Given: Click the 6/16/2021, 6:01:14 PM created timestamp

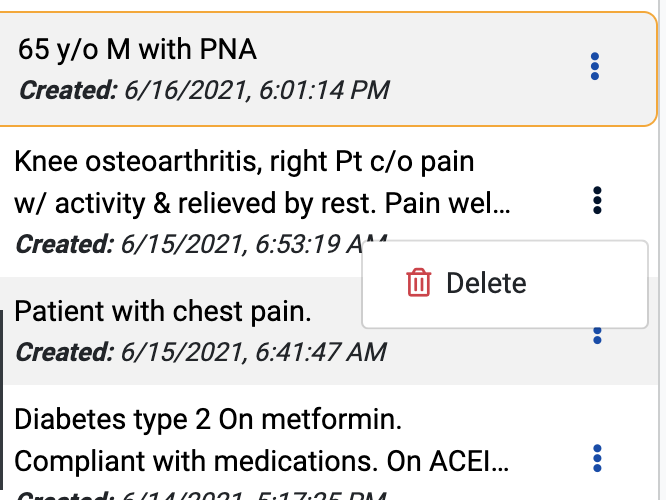Looking at the screenshot, I should coord(257,90).
